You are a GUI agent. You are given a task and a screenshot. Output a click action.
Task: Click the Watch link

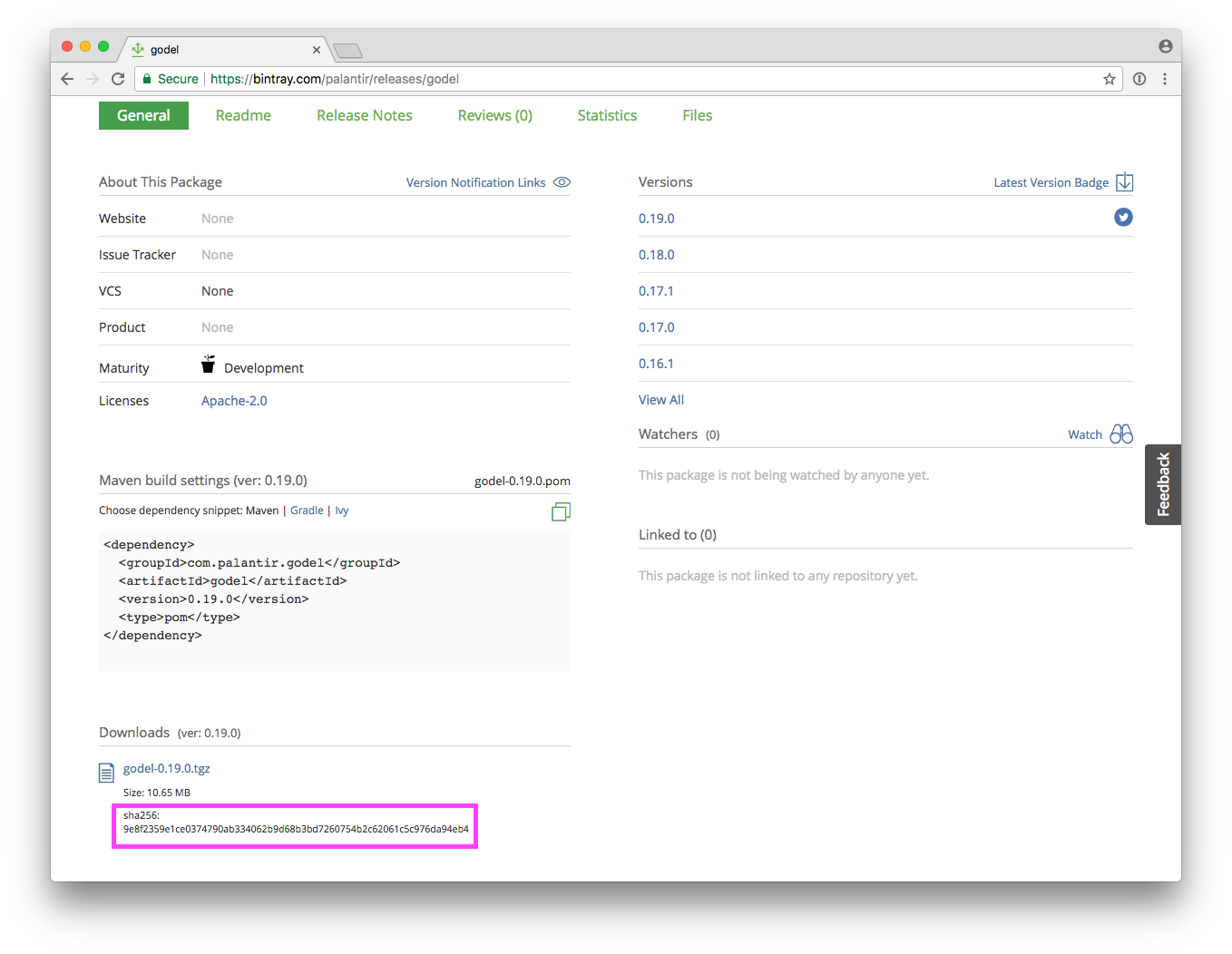coord(1085,434)
